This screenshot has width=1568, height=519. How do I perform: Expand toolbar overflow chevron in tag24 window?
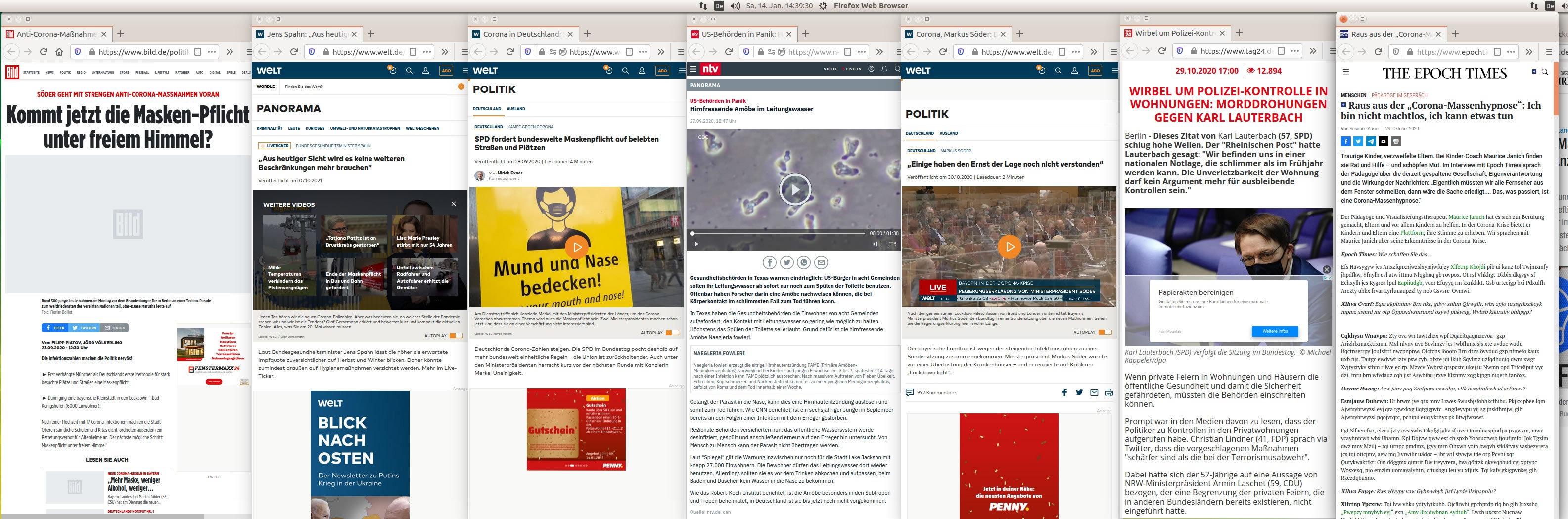click(1313, 51)
